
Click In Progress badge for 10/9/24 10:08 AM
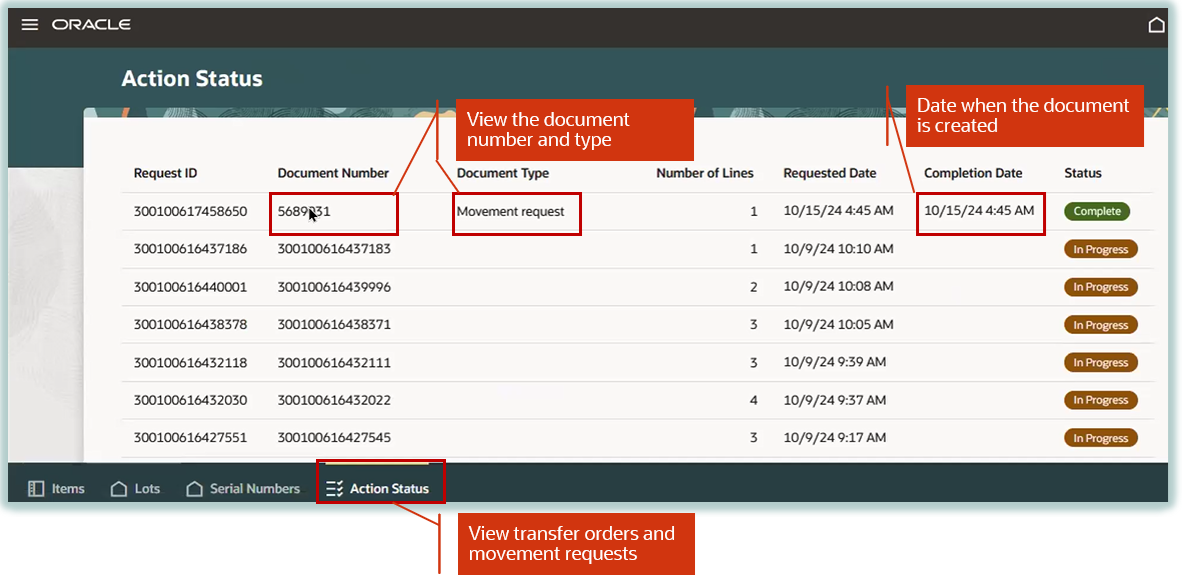(1101, 287)
